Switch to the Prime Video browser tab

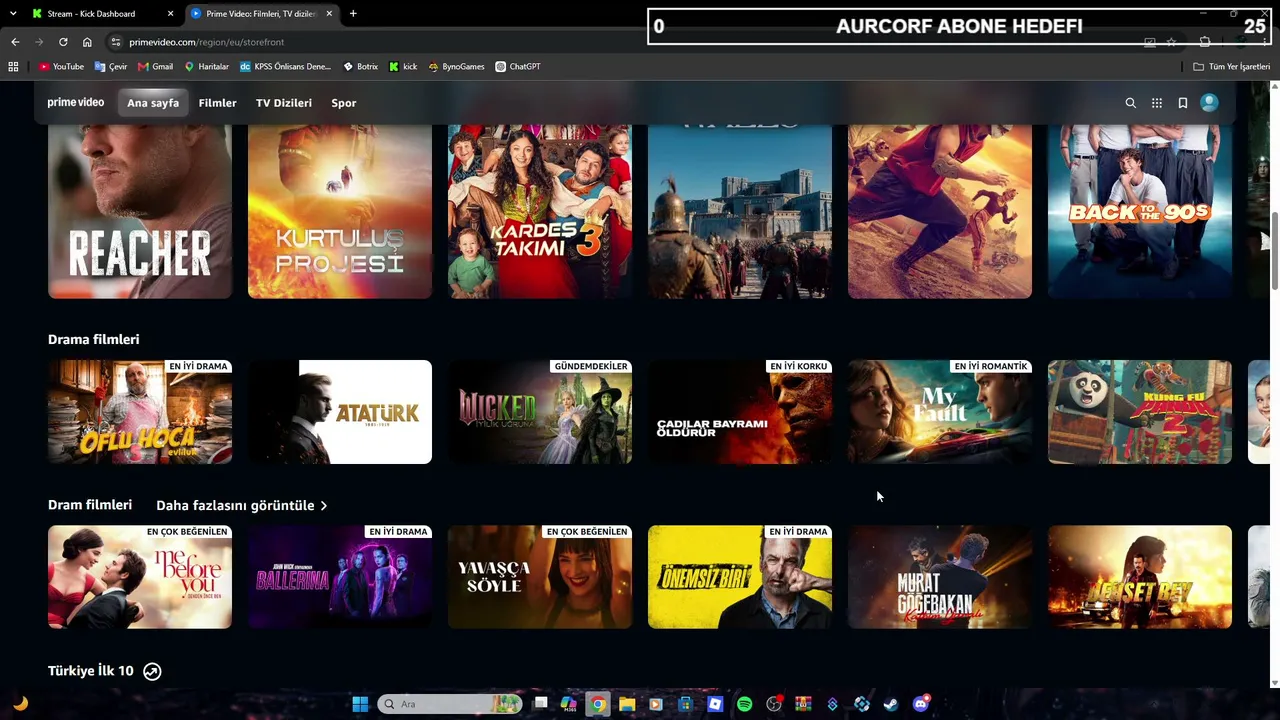tap(261, 14)
